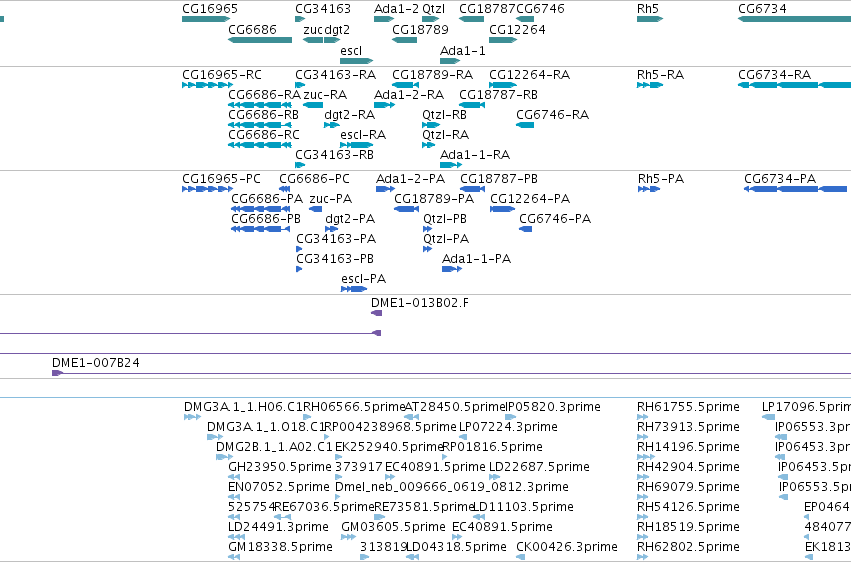Click the escl-PA protein label
Viewport: 851px width, 562px height.
click(364, 279)
